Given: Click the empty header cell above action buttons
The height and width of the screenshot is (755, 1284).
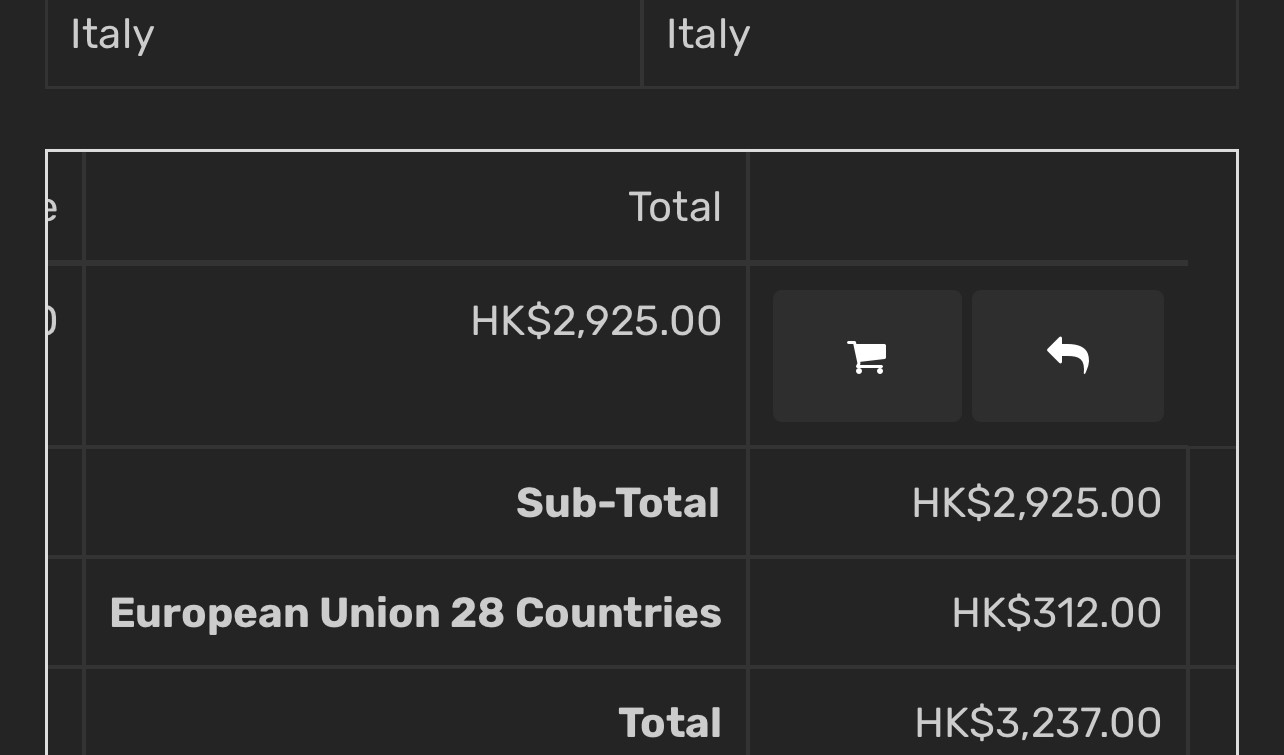Looking at the screenshot, I should click(x=968, y=207).
